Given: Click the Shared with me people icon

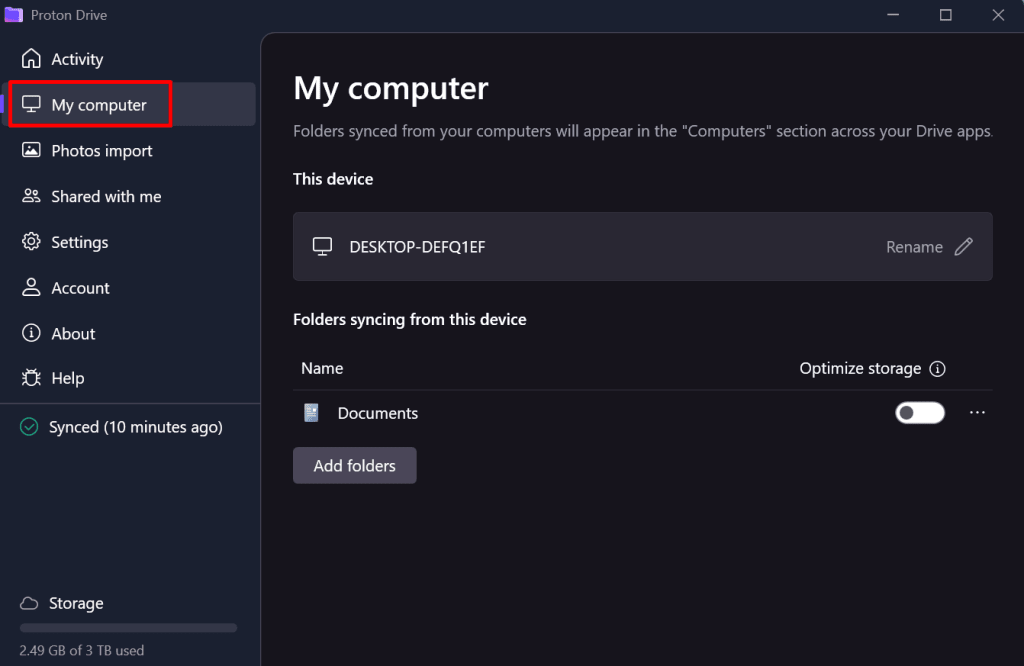Looking at the screenshot, I should click(31, 196).
